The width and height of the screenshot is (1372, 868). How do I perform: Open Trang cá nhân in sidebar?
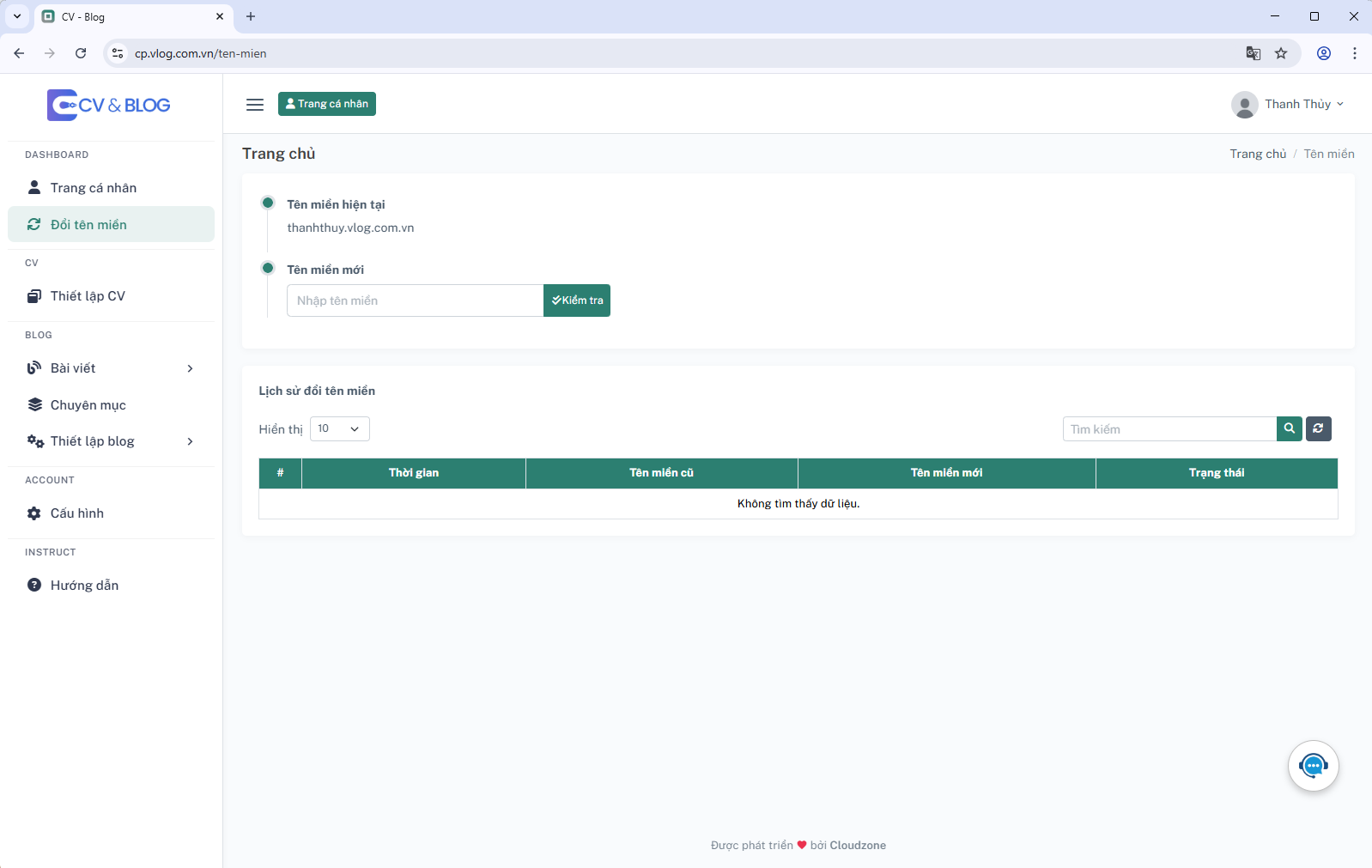(111, 188)
